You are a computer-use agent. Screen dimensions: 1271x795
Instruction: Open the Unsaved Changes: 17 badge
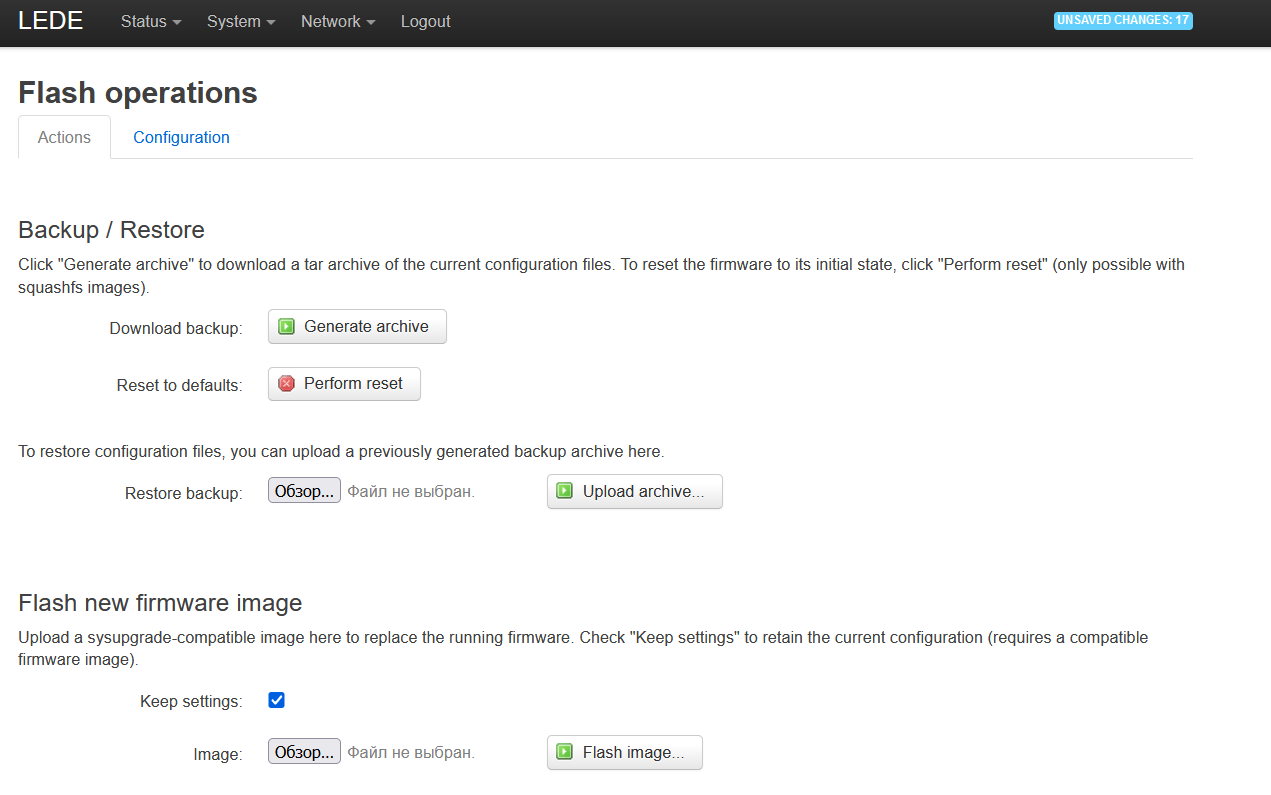point(1122,20)
